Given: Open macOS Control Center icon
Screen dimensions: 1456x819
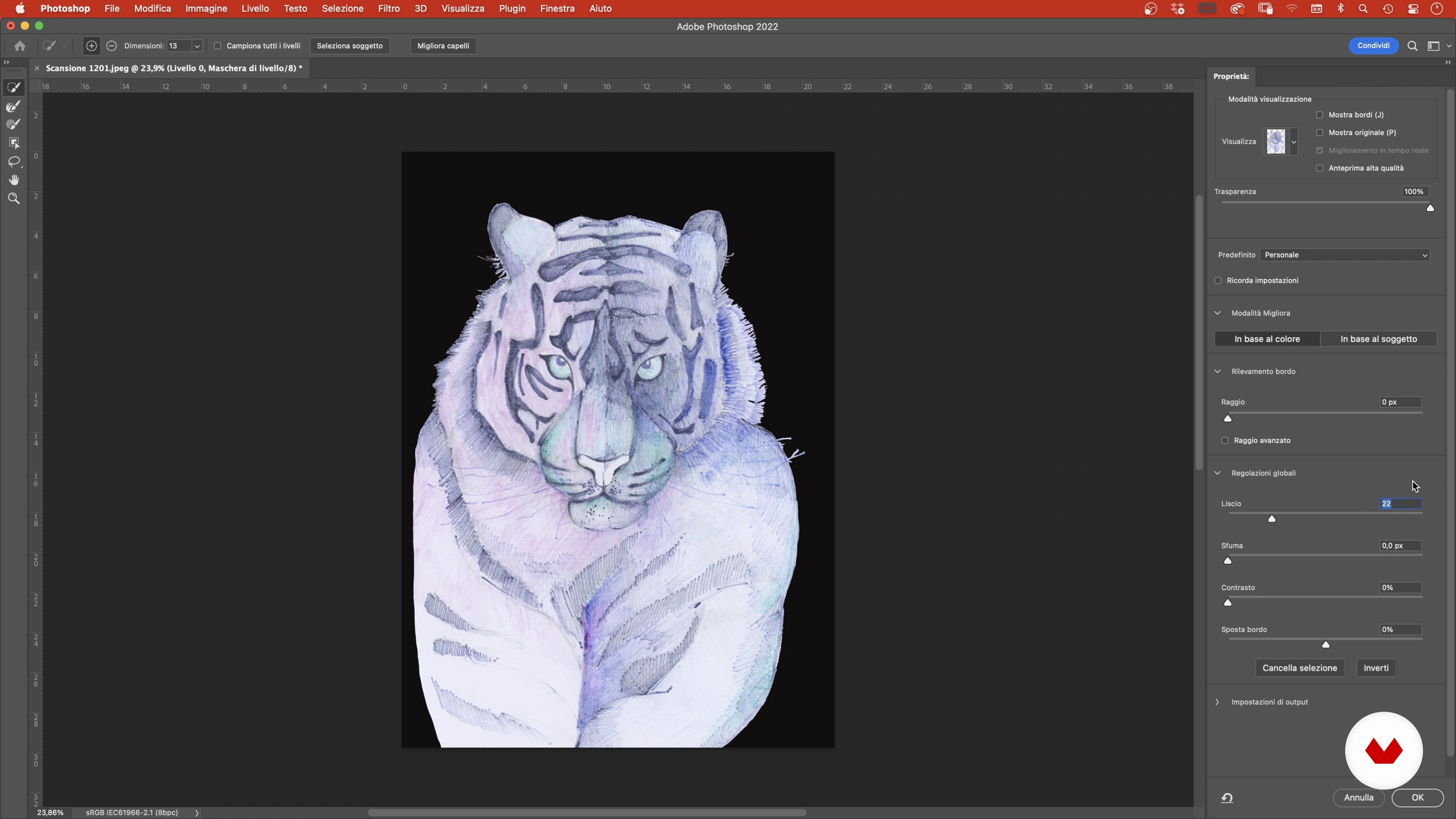Looking at the screenshot, I should [1413, 8].
